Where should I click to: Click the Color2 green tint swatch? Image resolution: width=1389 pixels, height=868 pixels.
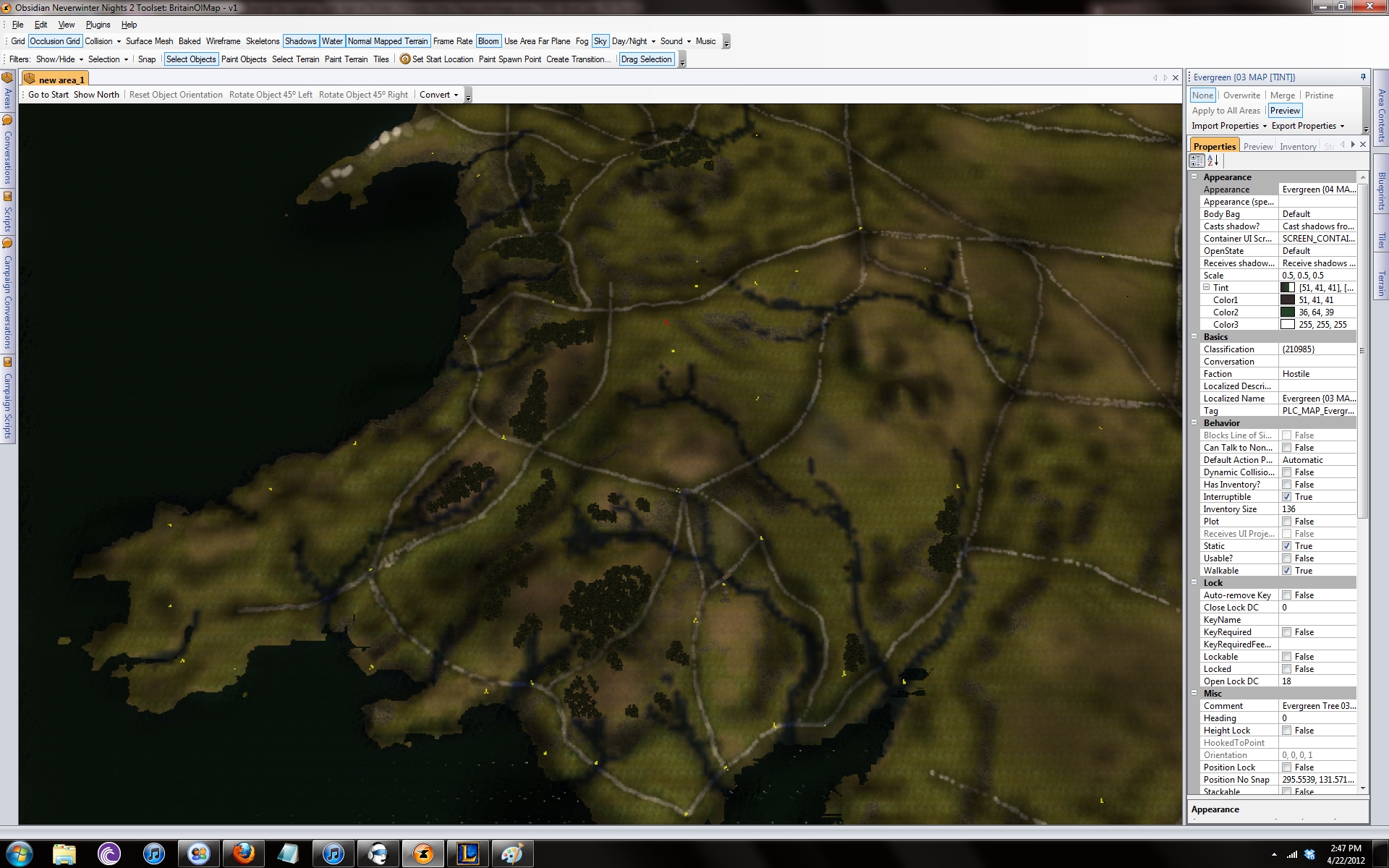click(x=1288, y=312)
